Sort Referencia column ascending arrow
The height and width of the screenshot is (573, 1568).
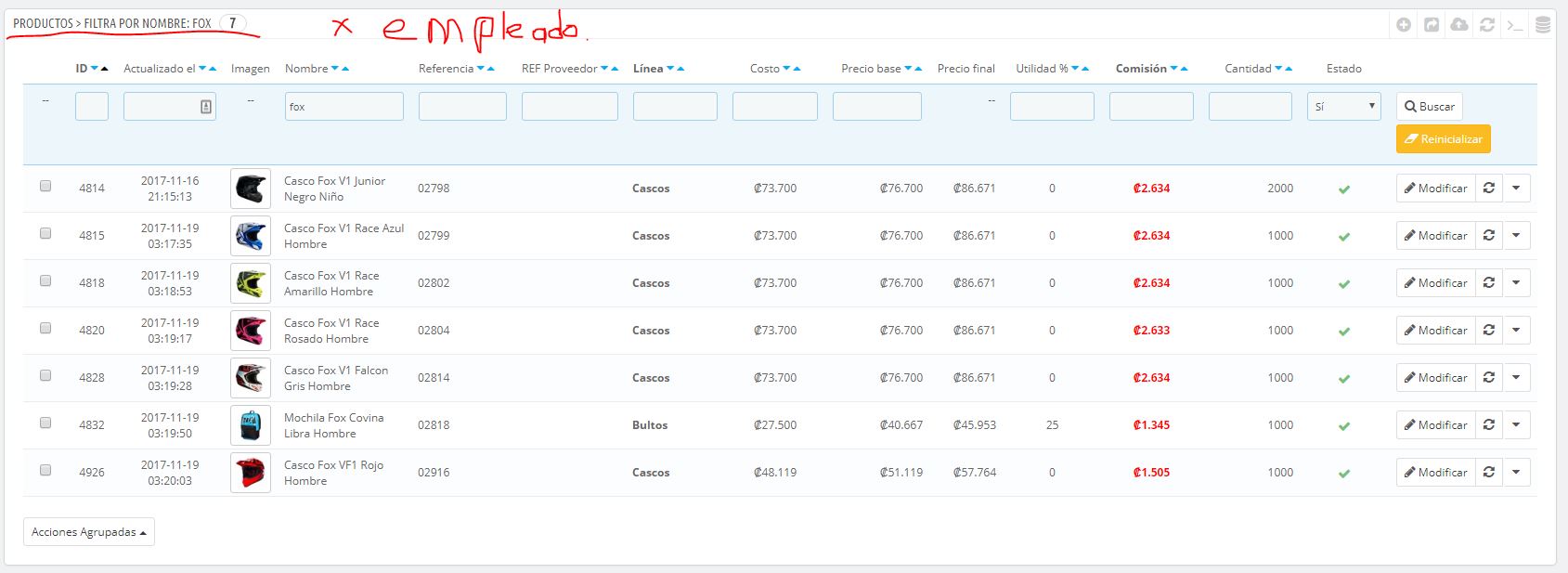click(x=490, y=69)
